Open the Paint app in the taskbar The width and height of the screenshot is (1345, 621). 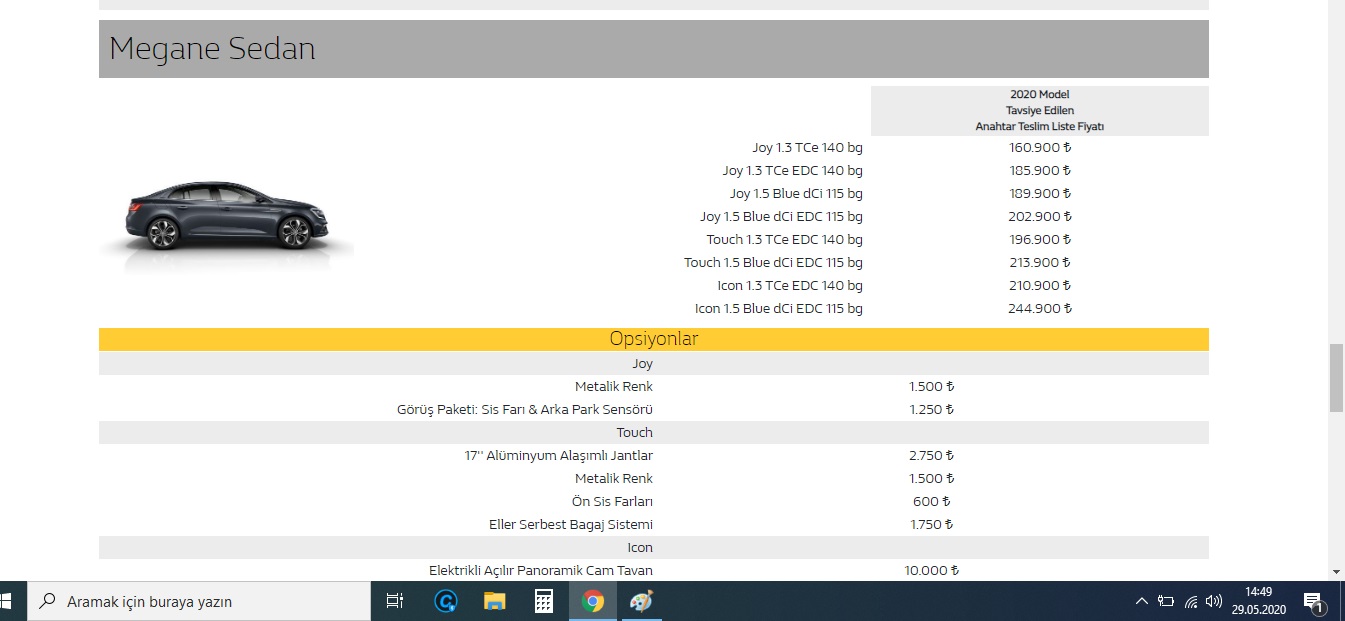[x=641, y=601]
